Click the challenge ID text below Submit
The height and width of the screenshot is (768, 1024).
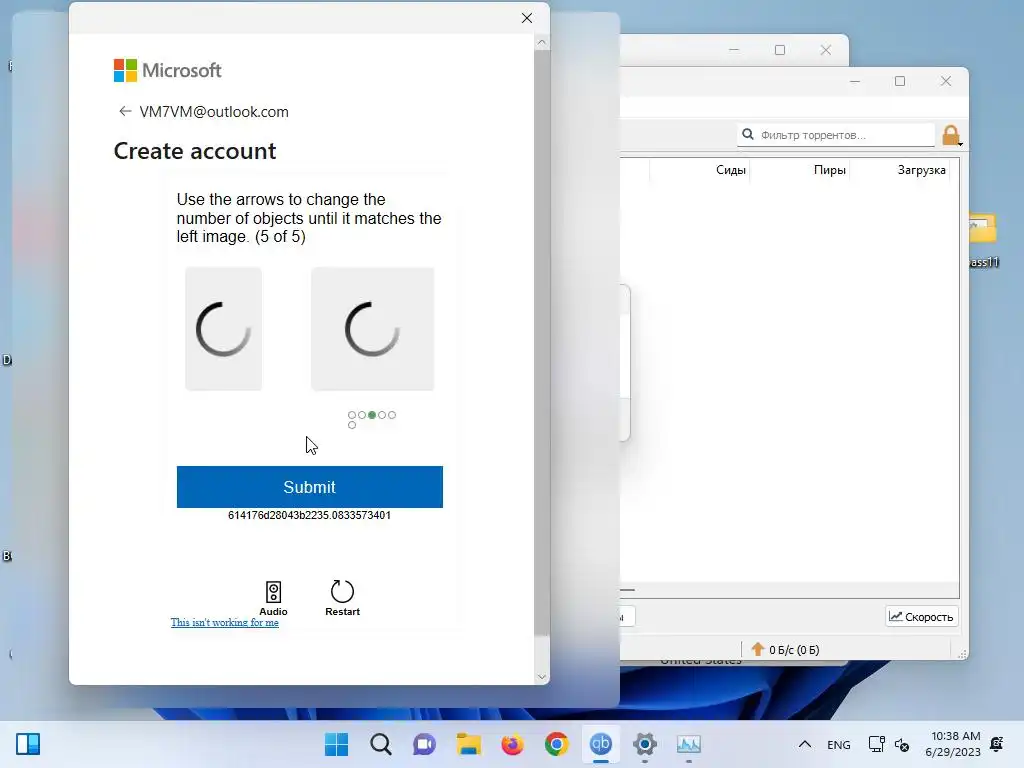tap(310, 515)
